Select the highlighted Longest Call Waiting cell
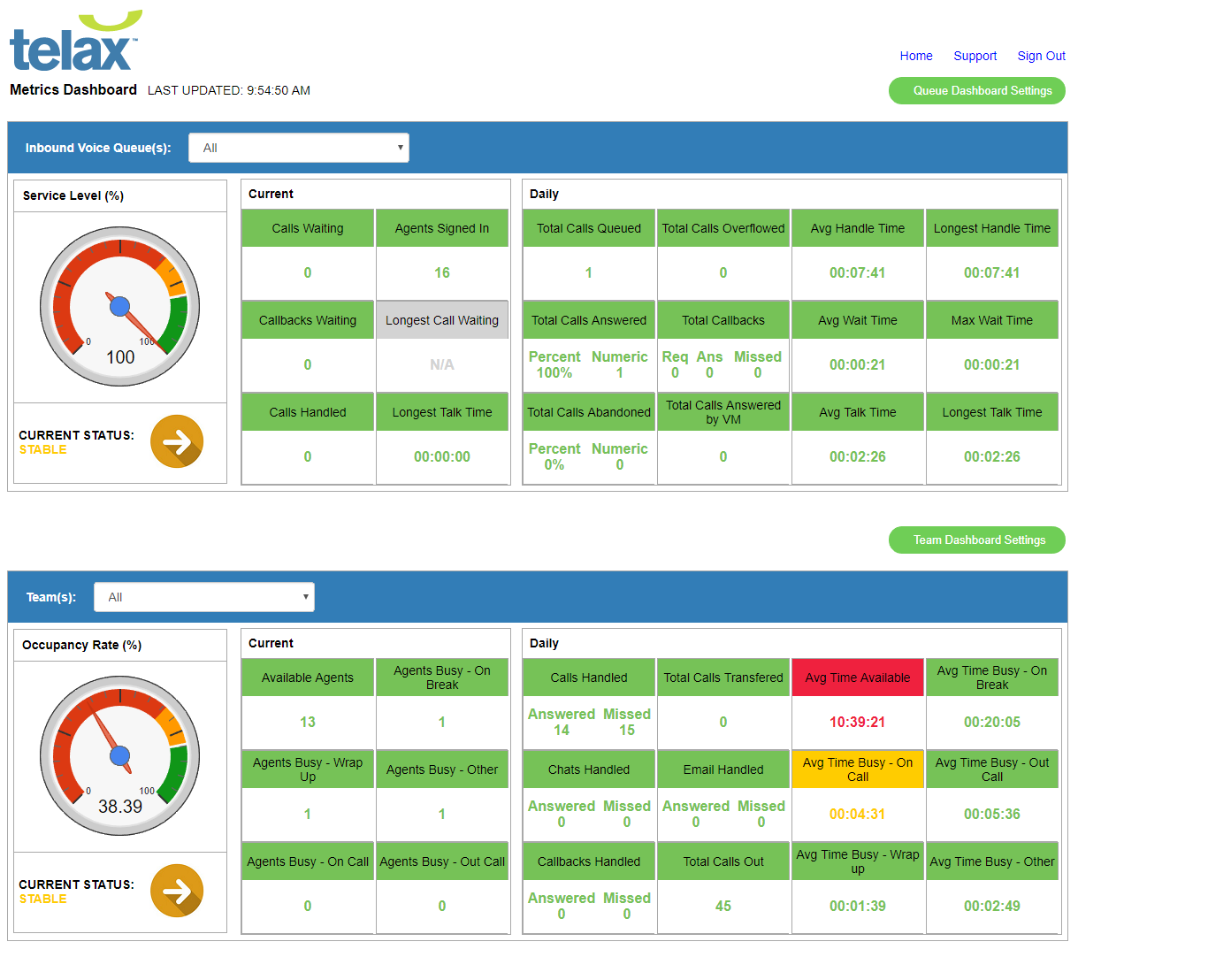Viewport: 1208px width, 980px height. (x=442, y=319)
